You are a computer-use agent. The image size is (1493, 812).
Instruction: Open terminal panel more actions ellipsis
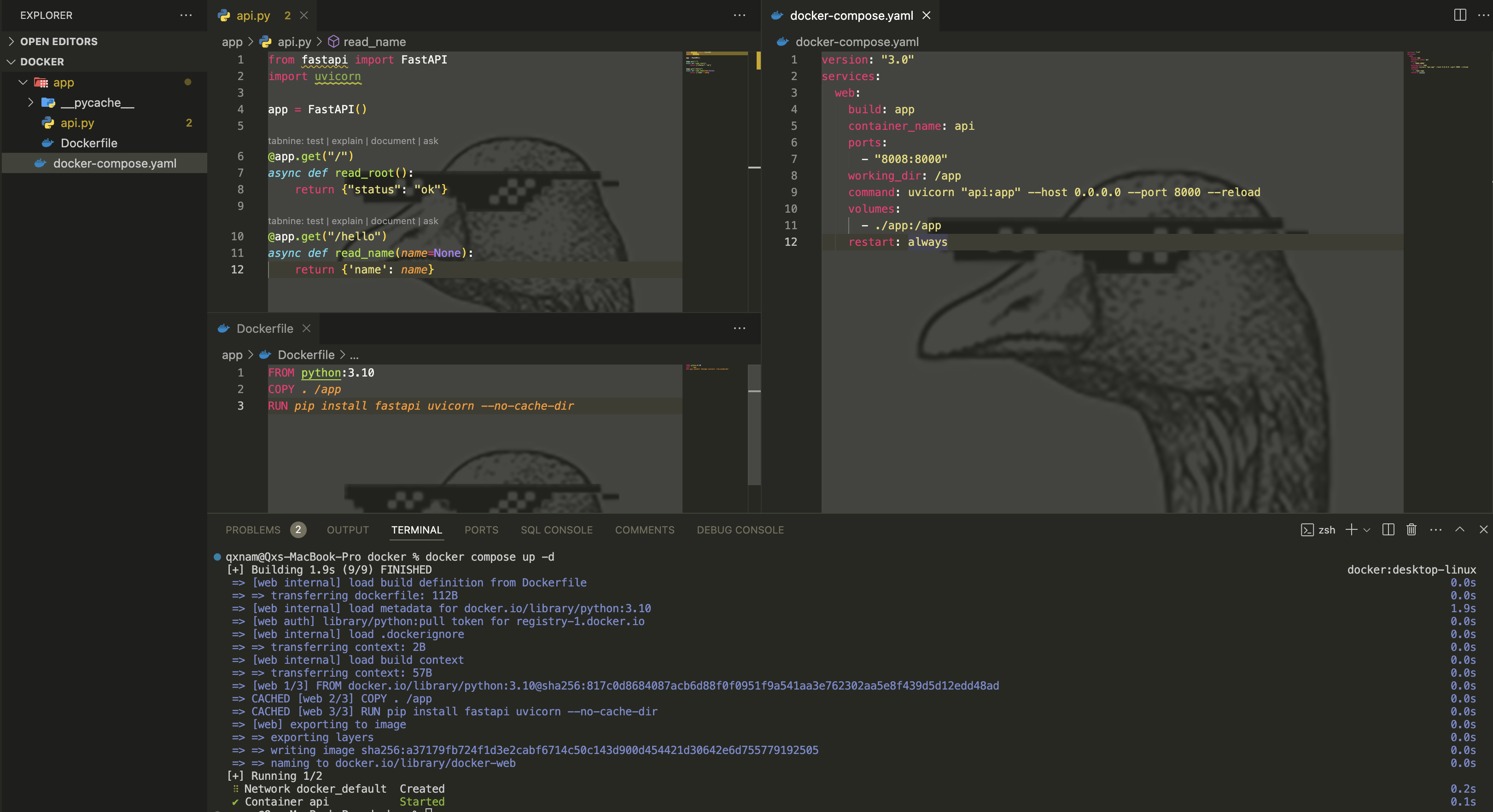tap(1435, 529)
